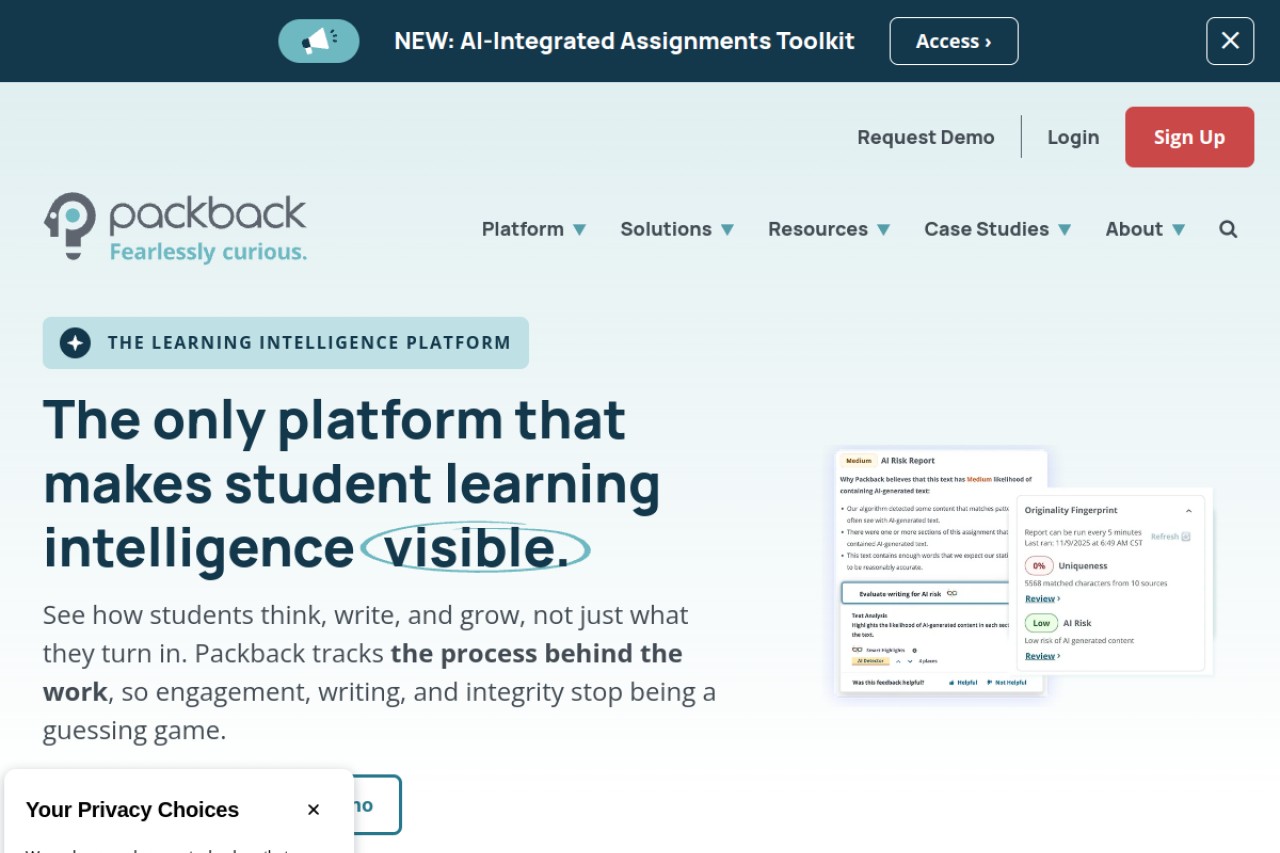Click the red Sign Up button
Viewport: 1280px width, 853px height.
tap(1189, 137)
